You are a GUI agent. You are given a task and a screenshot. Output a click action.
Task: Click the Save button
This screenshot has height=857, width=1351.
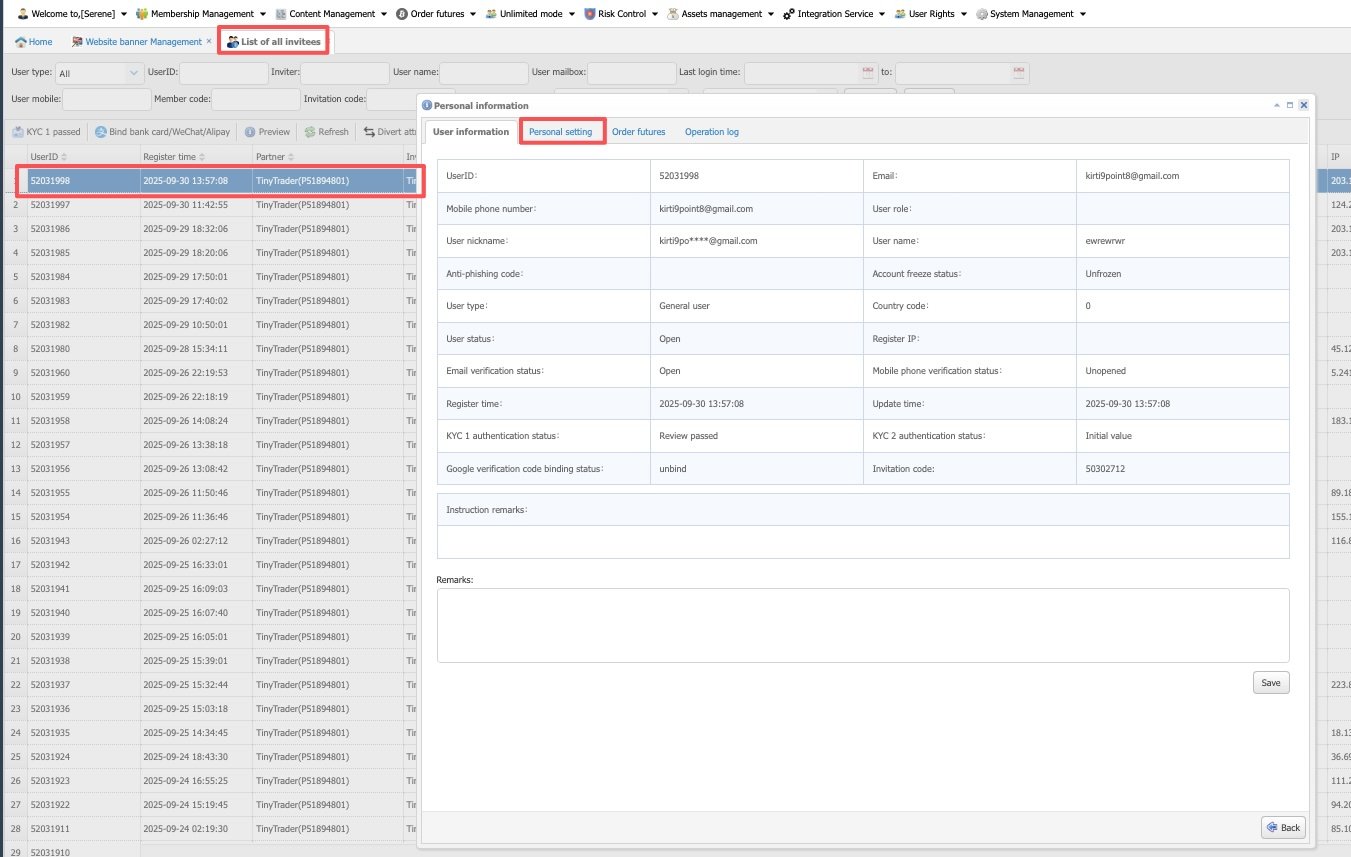point(1270,683)
